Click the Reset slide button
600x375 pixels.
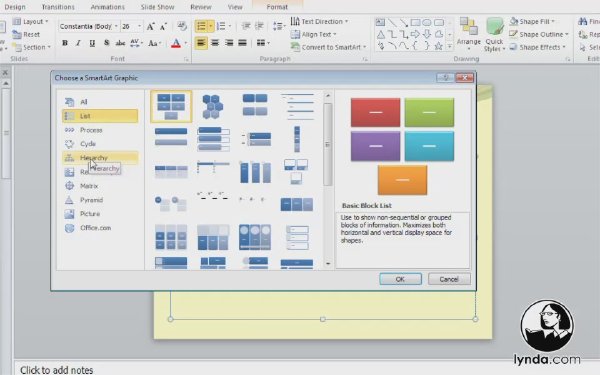26,34
